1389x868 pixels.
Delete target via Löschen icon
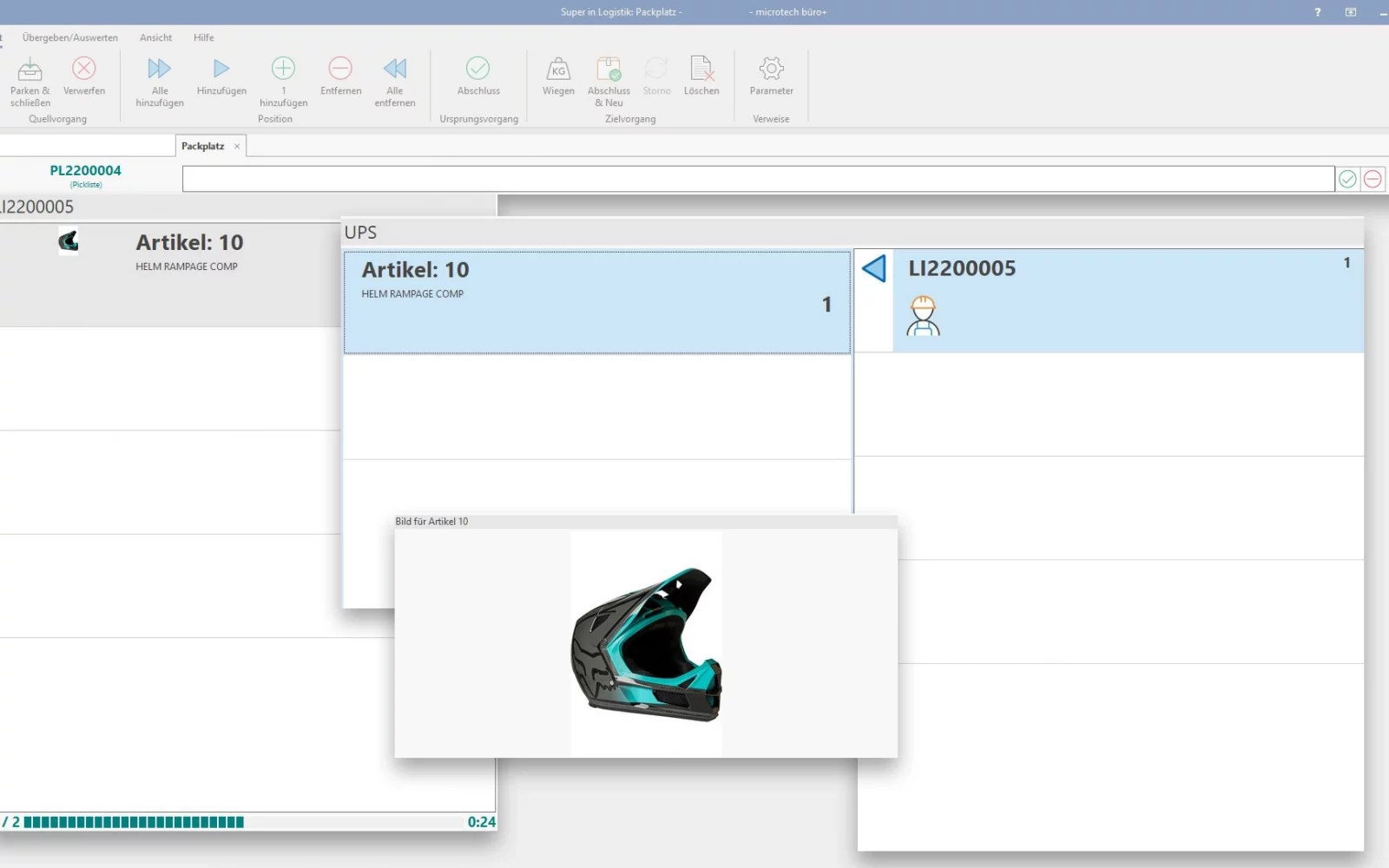[701, 69]
